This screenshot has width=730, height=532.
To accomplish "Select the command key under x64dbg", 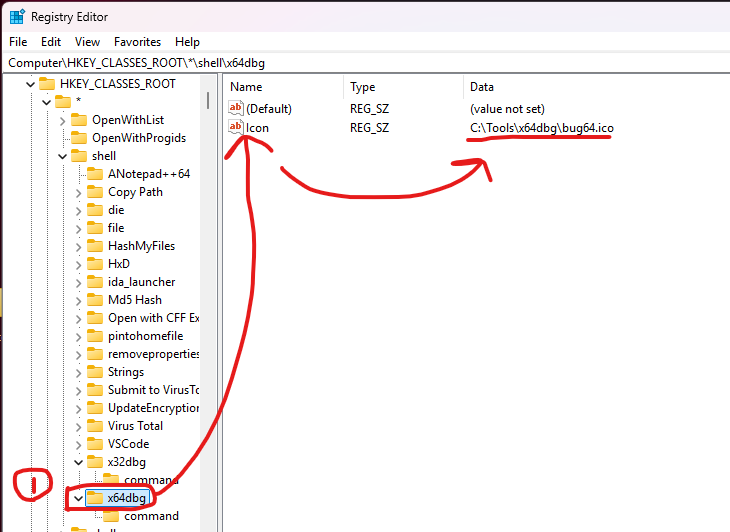I will click(x=151, y=516).
